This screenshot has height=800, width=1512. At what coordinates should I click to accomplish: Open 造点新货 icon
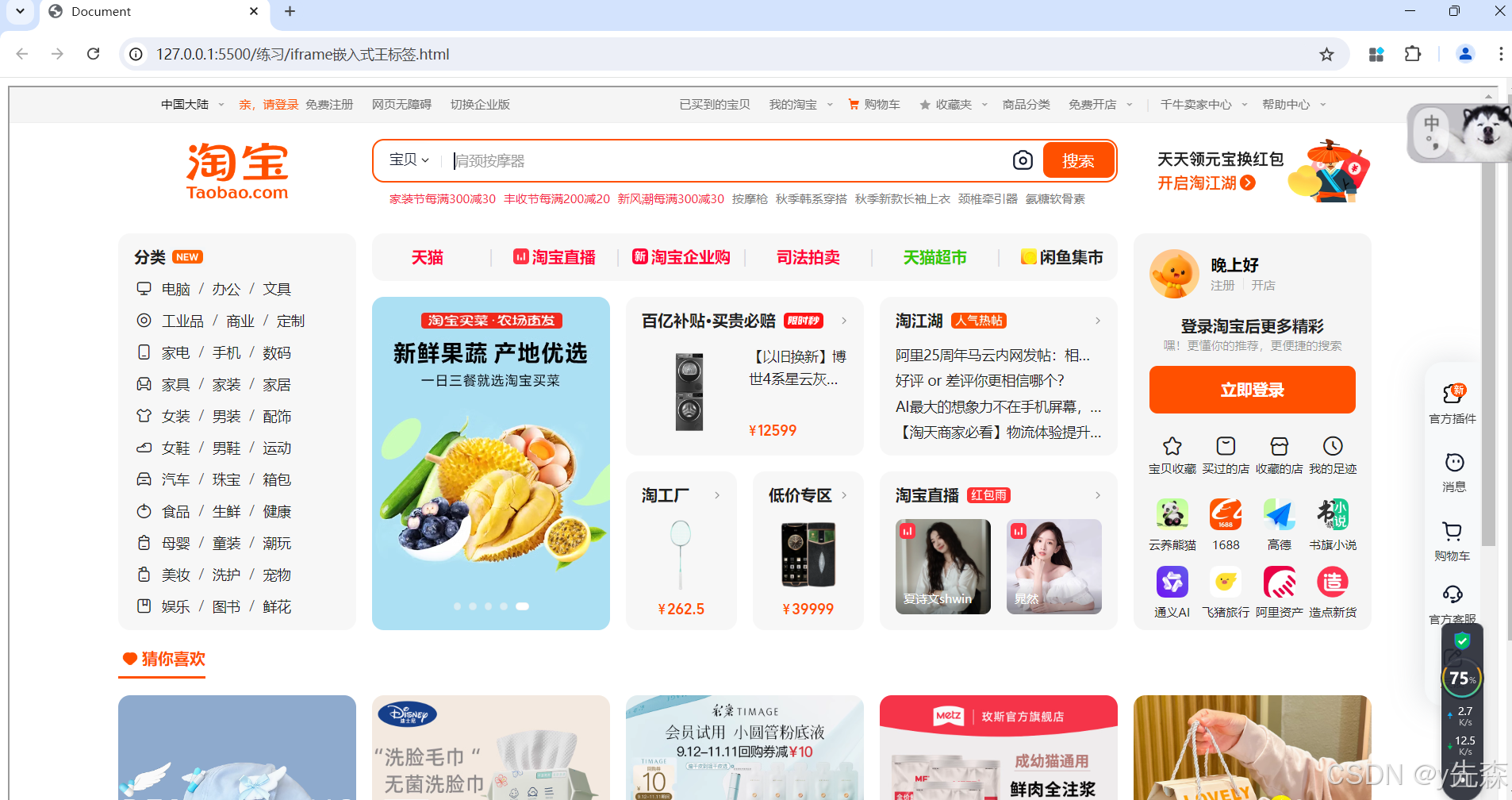pos(1333,582)
